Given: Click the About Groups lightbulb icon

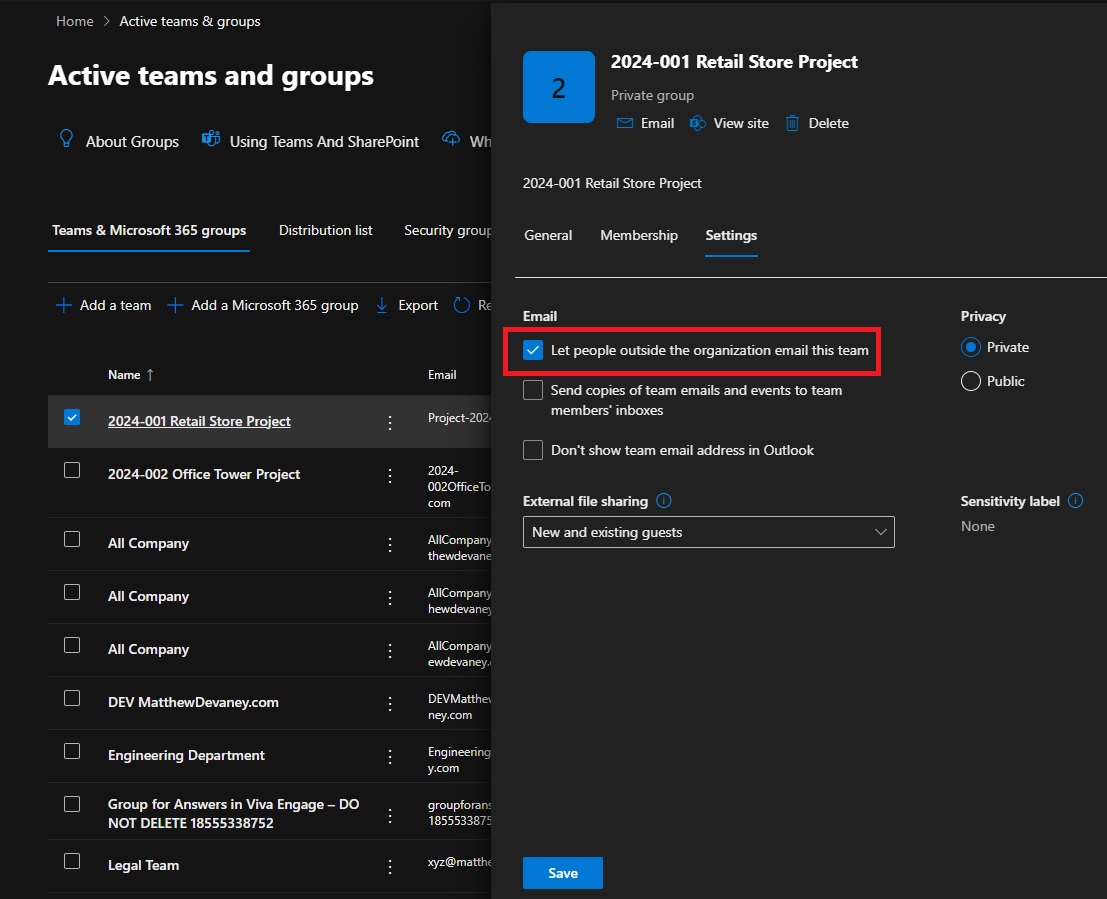Looking at the screenshot, I should pyautogui.click(x=65, y=139).
